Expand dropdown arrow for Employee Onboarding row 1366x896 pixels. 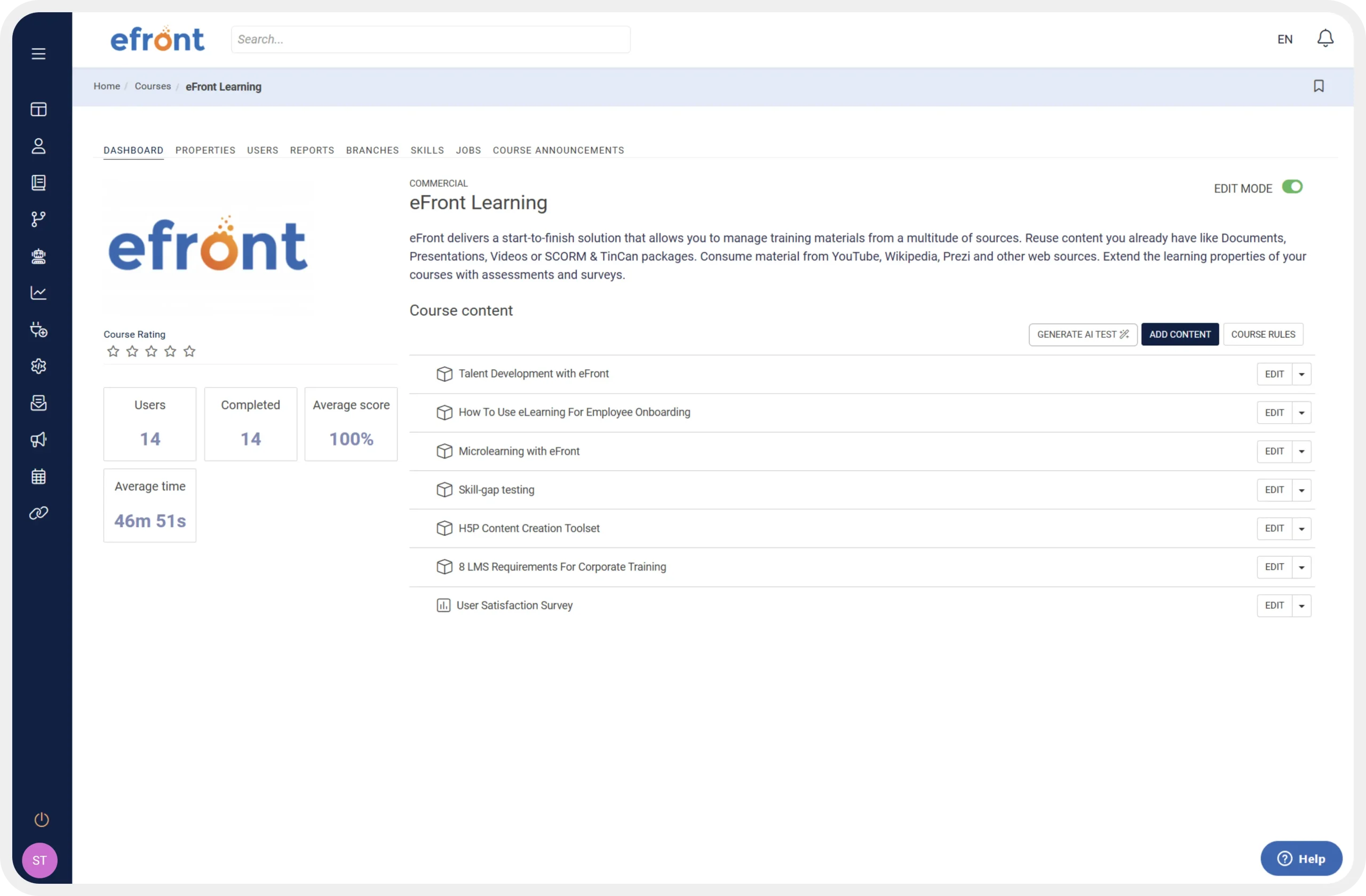click(x=1301, y=413)
